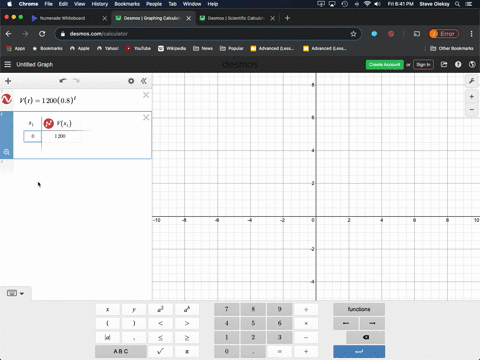Screen dimensions: 480x360
Task: Select the x1 table cell with 0
Action: [x=32, y=136]
